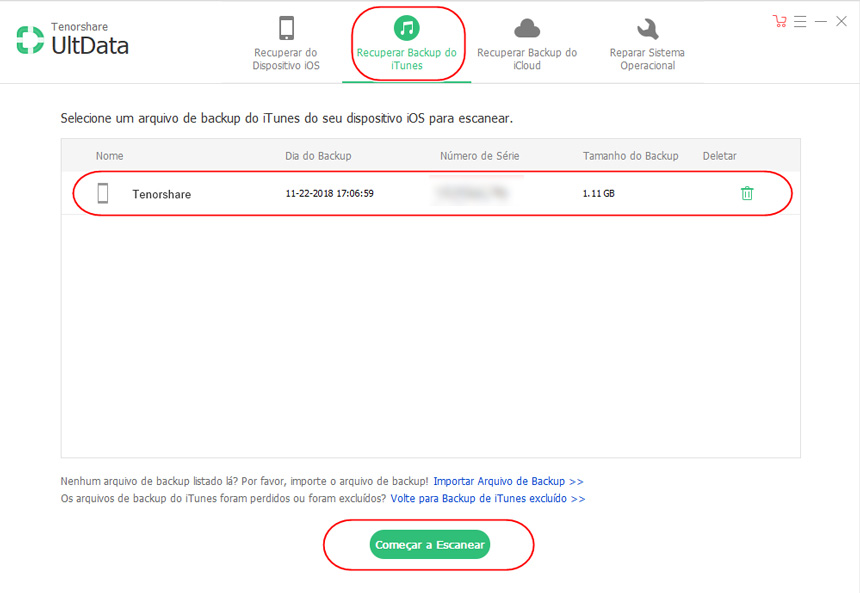Click the Nome column header

110,156
